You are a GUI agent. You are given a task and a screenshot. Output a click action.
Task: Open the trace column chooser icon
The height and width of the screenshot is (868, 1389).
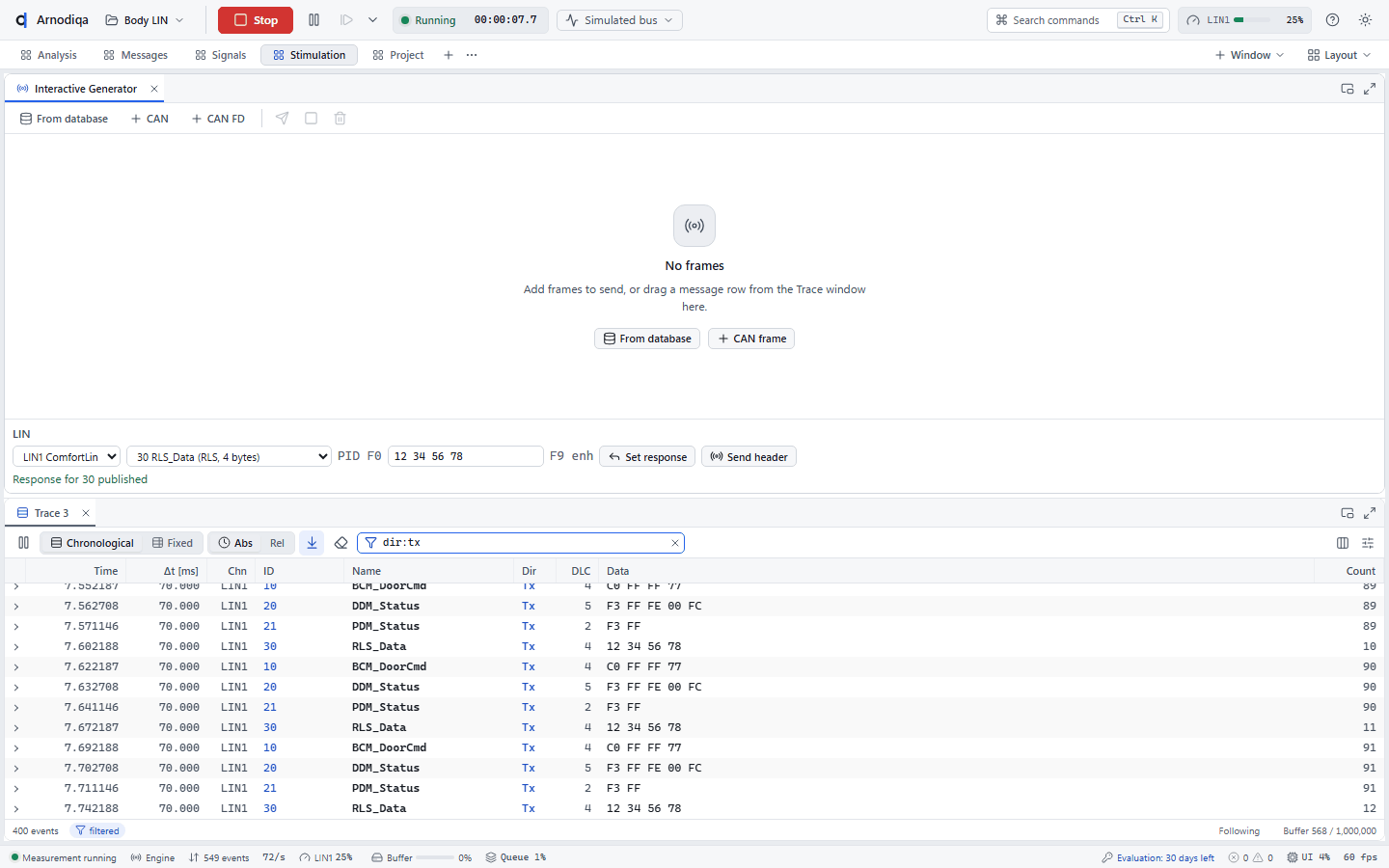click(1343, 543)
